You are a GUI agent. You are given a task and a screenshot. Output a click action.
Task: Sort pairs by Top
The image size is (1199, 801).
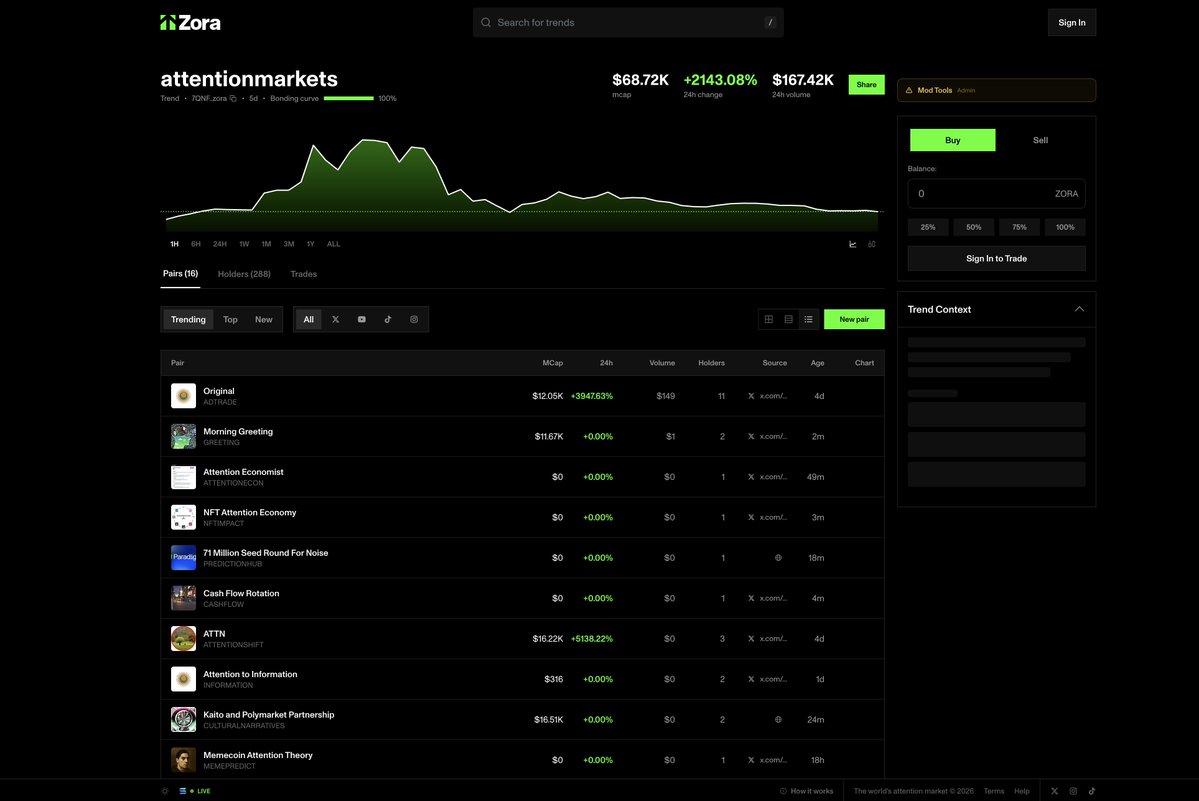230,319
